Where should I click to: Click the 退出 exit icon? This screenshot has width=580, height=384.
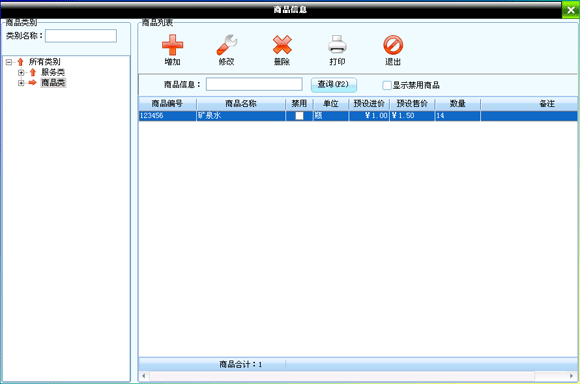[393, 45]
